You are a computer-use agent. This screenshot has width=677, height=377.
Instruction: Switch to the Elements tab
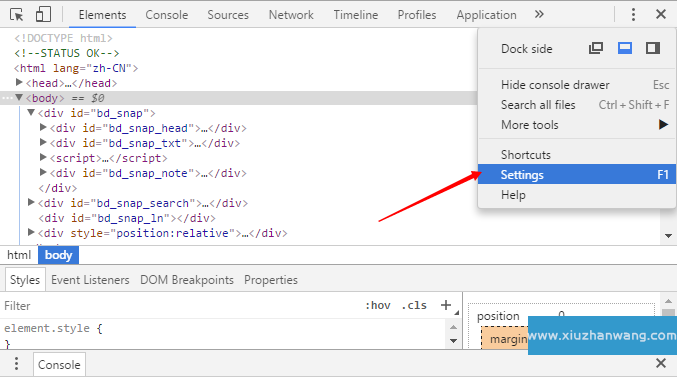tap(102, 15)
